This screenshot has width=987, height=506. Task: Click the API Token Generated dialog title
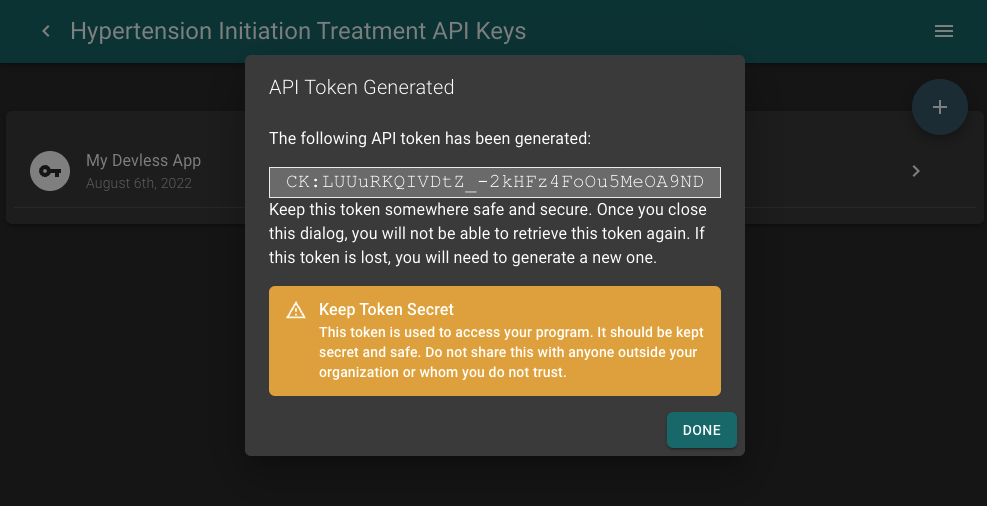[362, 87]
